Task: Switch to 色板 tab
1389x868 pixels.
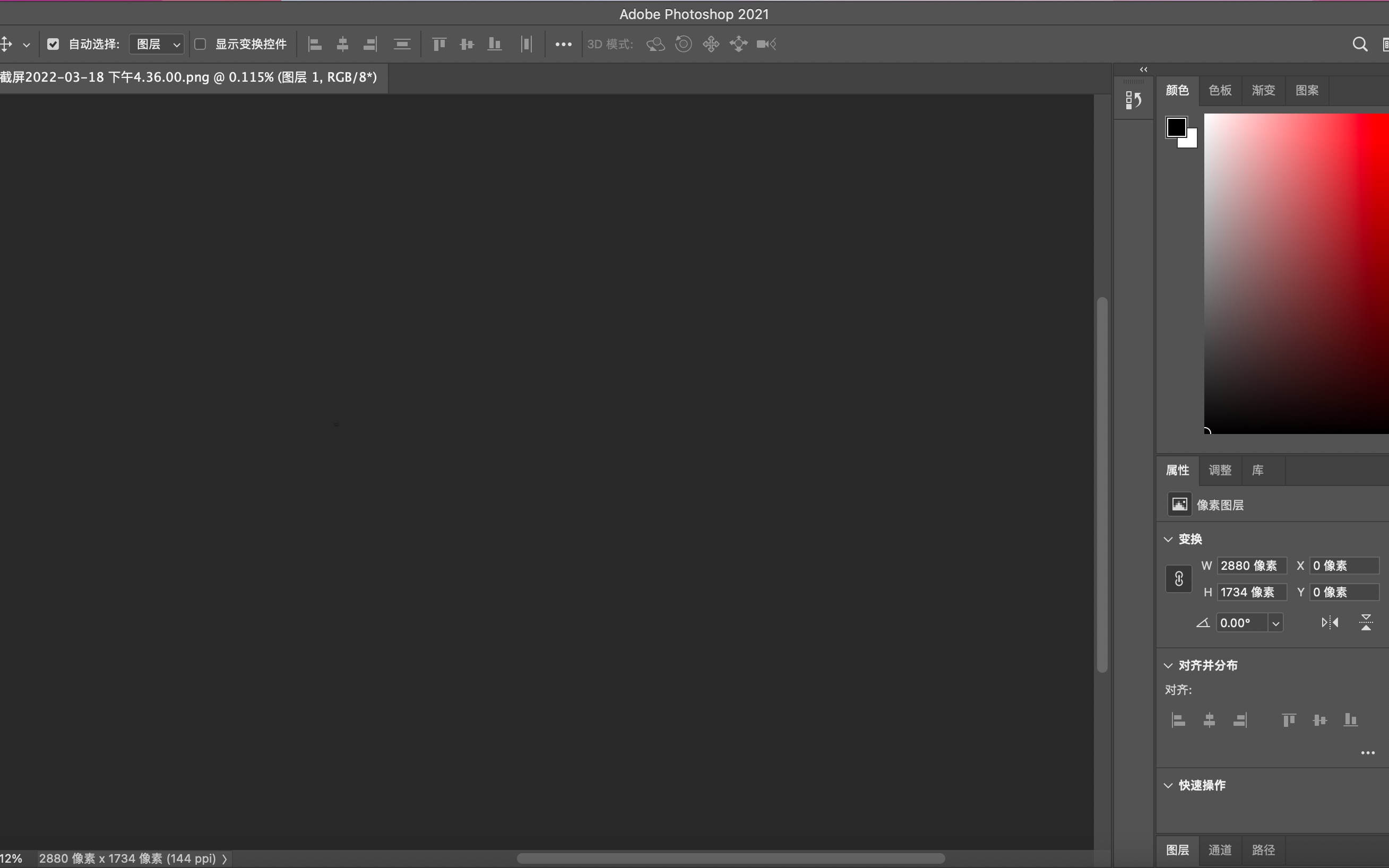Action: [x=1220, y=90]
